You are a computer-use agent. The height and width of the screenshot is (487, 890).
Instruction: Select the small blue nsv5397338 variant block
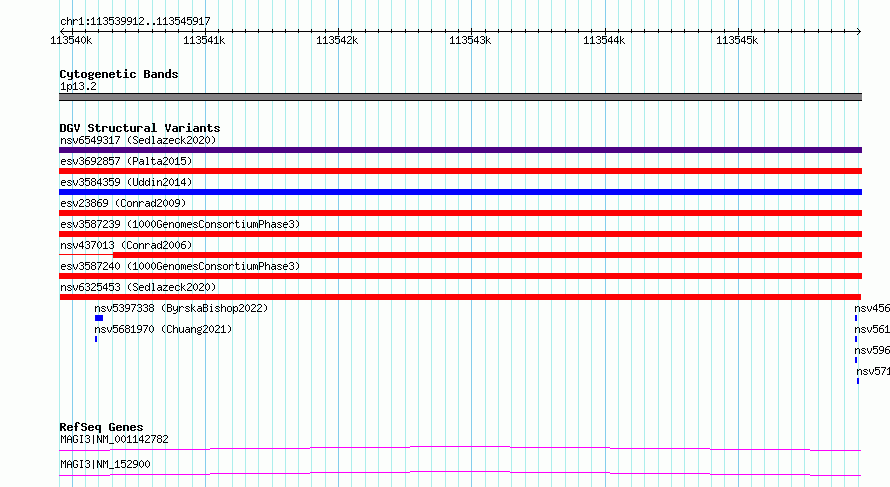click(x=99, y=318)
